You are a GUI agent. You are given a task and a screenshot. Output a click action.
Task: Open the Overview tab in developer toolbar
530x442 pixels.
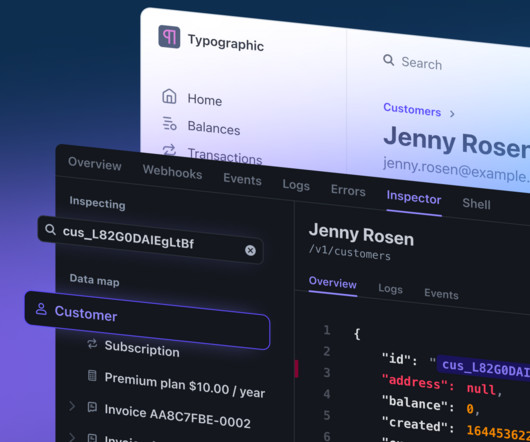[x=95, y=164]
